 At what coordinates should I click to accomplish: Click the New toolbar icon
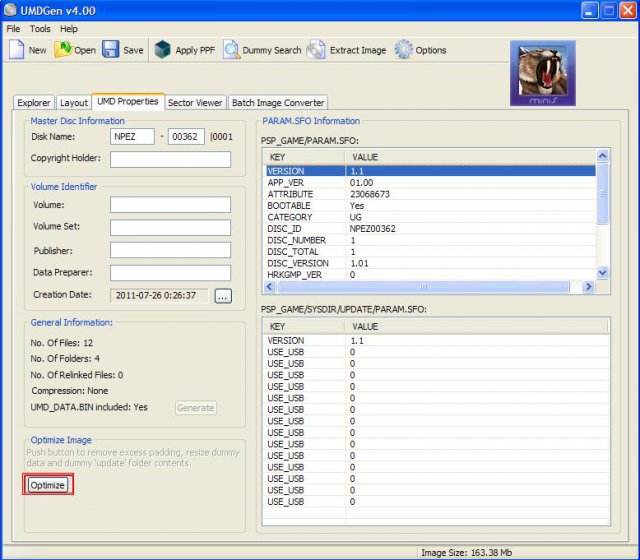pyautogui.click(x=17, y=50)
